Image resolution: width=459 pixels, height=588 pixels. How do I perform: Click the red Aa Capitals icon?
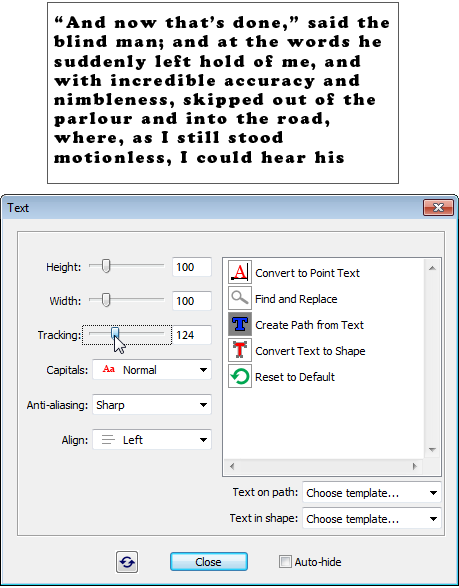[x=109, y=369]
